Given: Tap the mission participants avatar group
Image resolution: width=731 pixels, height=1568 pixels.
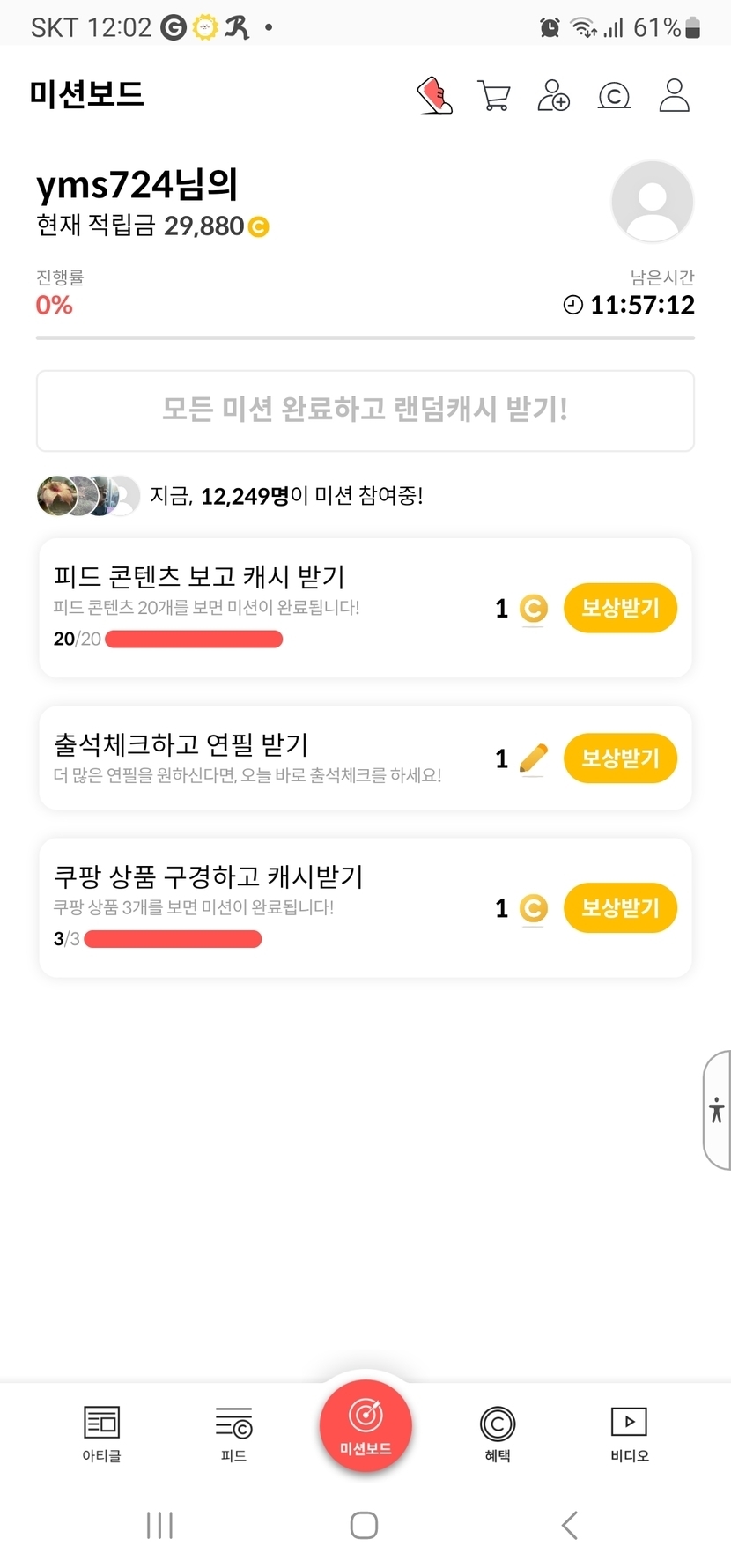Looking at the screenshot, I should pos(88,496).
